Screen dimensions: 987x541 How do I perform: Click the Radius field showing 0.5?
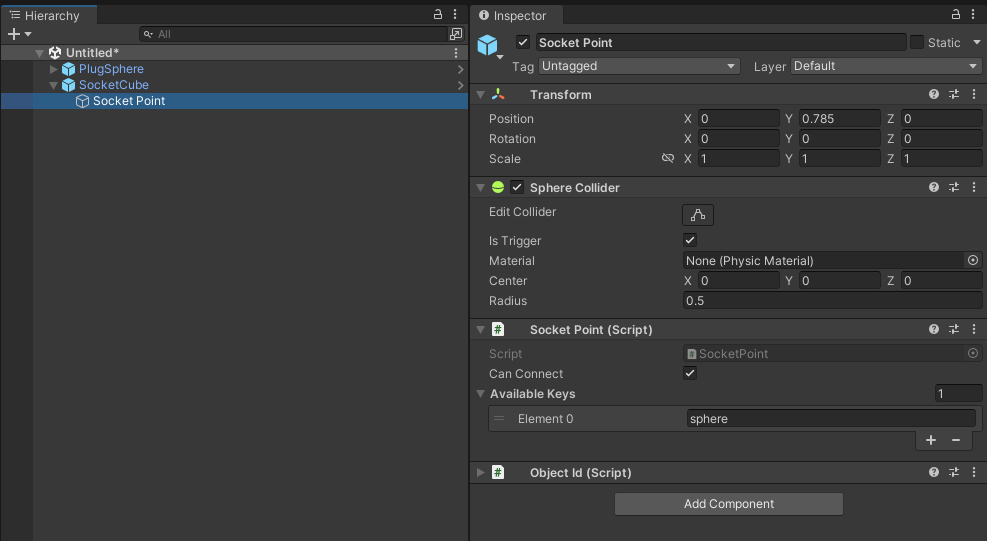click(x=833, y=300)
